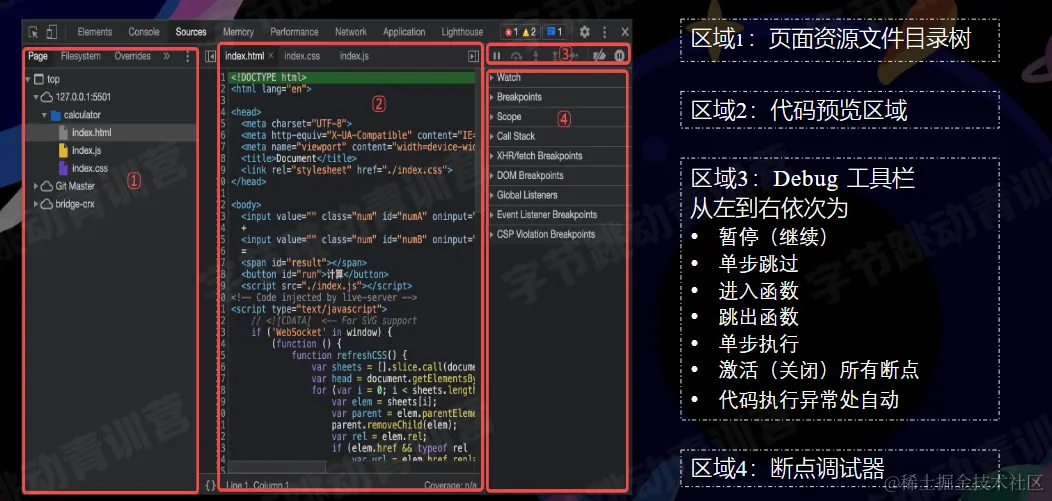The width and height of the screenshot is (1052, 501).
Task: Switch to index.css editor tab
Action: [x=302, y=56]
